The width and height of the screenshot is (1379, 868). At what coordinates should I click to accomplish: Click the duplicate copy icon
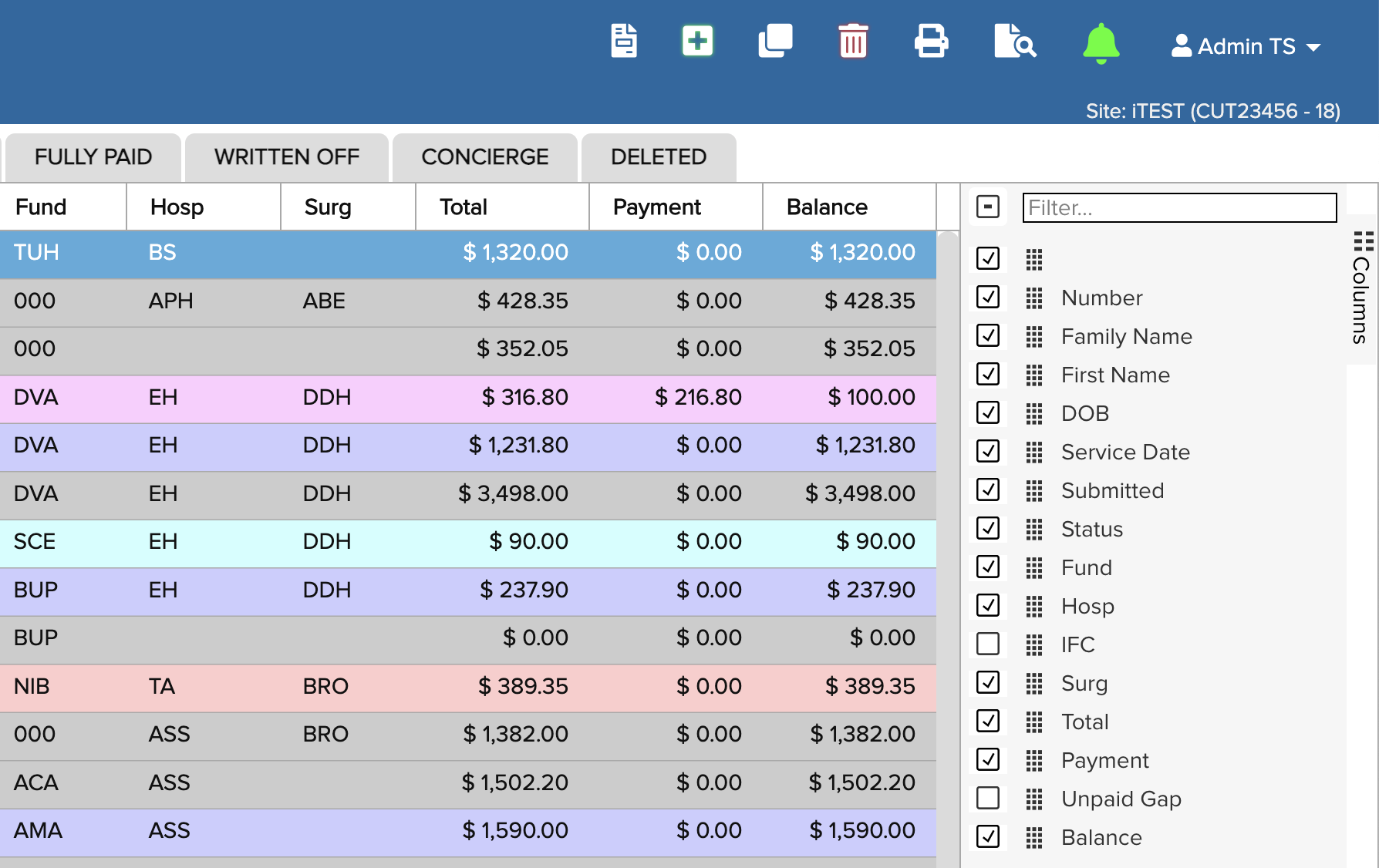pos(775,41)
